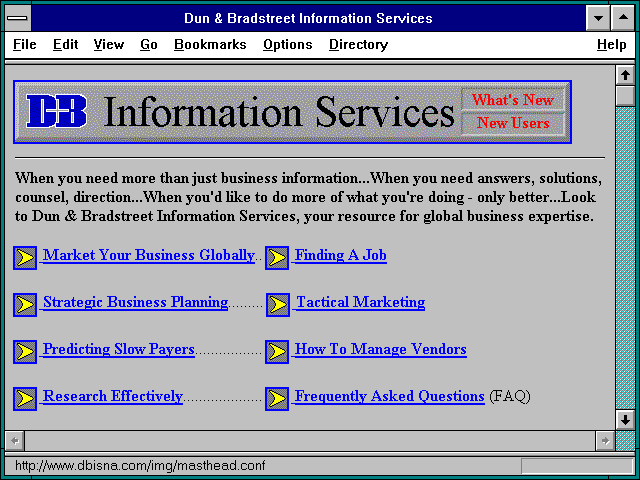
Task: Click the arrow icon beside How To Manage Vendors
Action: tap(277, 351)
